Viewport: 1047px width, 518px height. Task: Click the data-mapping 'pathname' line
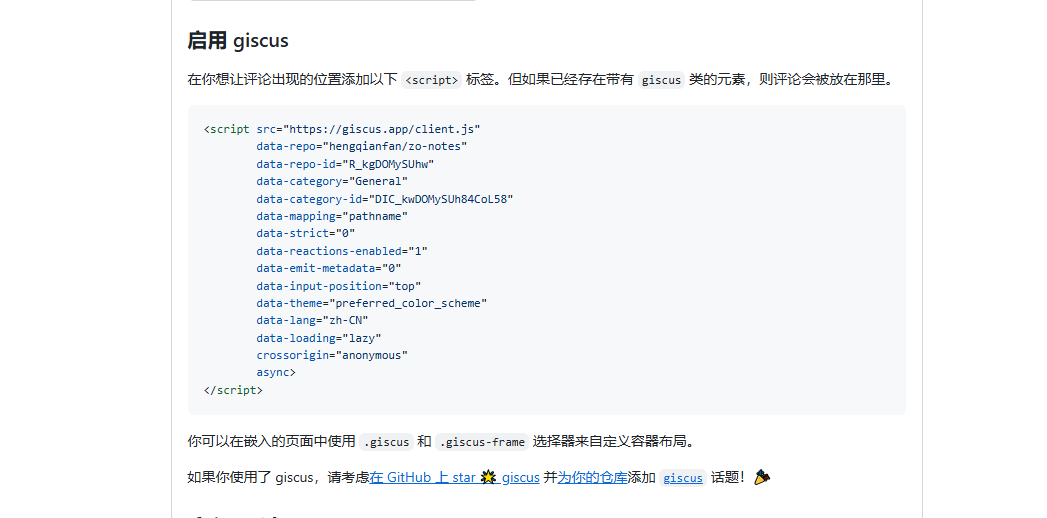click(332, 216)
